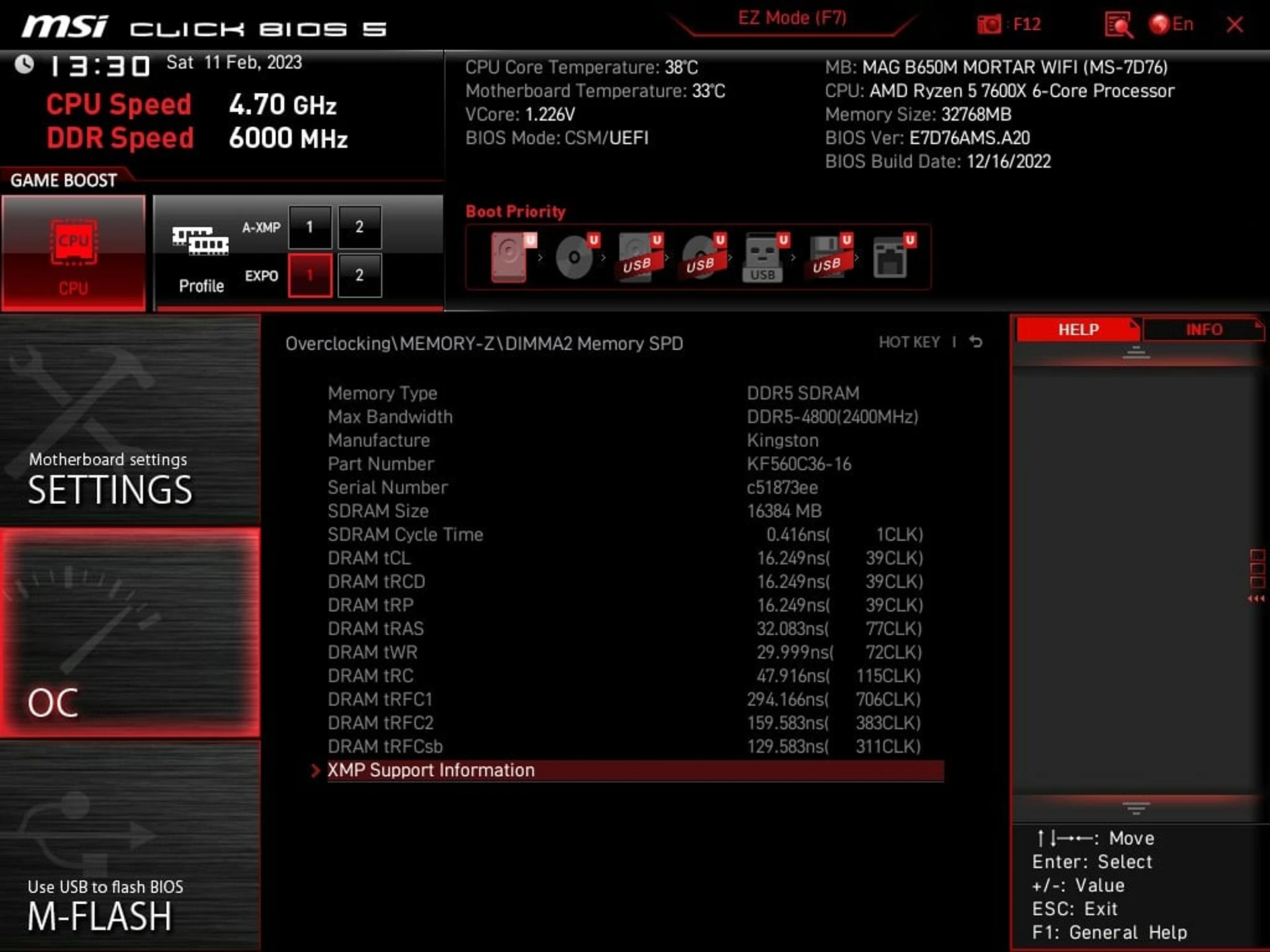
Task: Toggle EXPO profile 2
Action: [x=359, y=275]
